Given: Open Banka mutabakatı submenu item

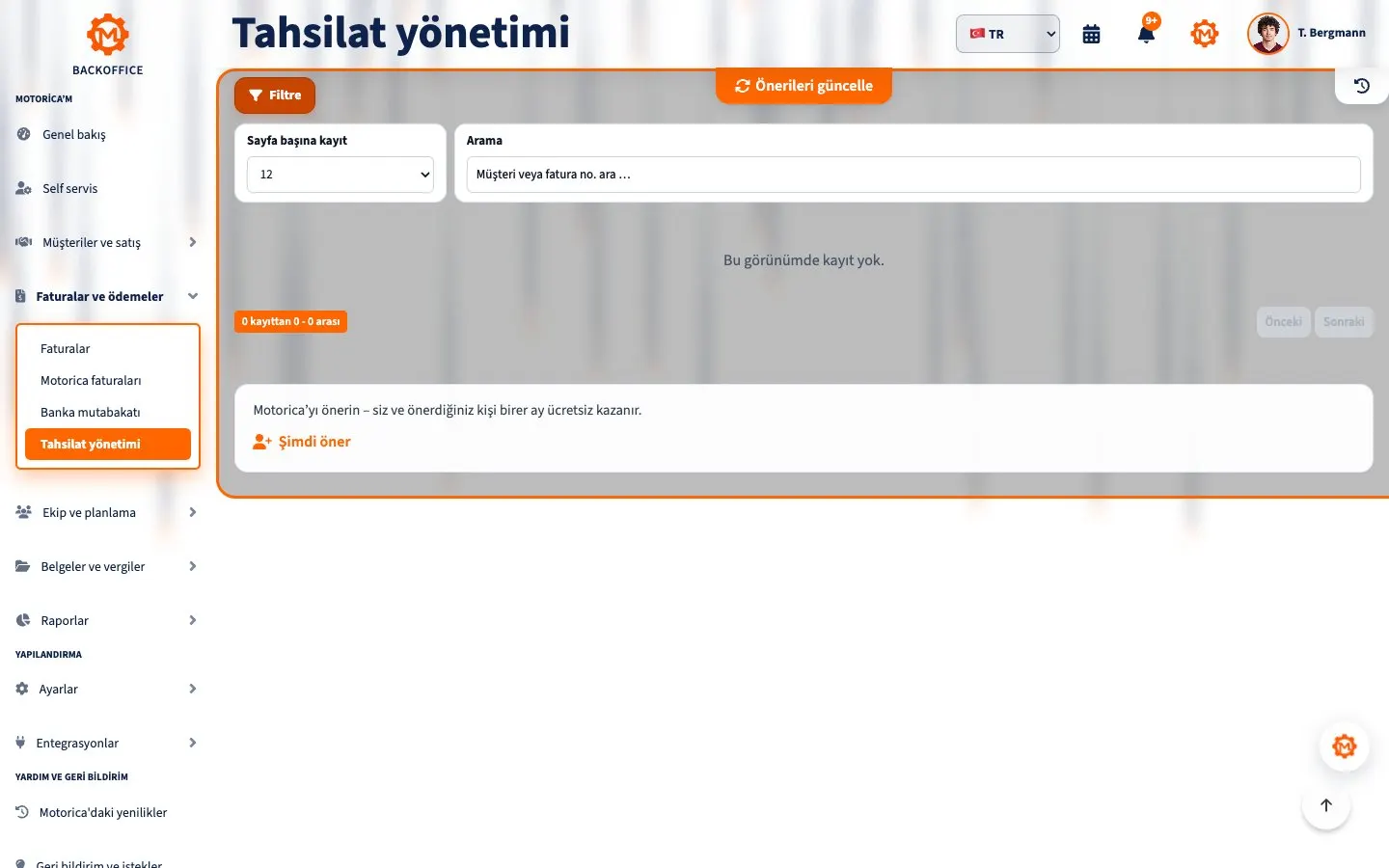Looking at the screenshot, I should click(108, 412).
